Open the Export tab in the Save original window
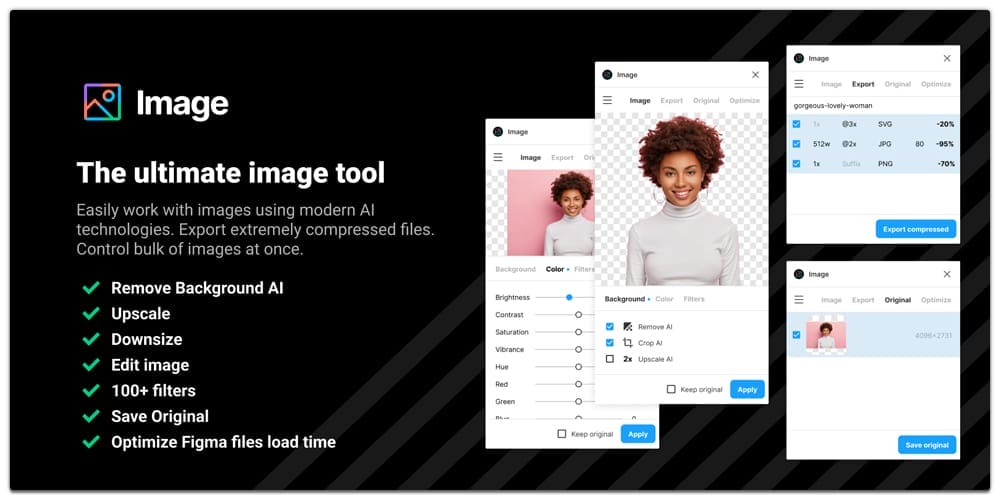This screenshot has width=1000, height=500. pyautogui.click(x=864, y=300)
